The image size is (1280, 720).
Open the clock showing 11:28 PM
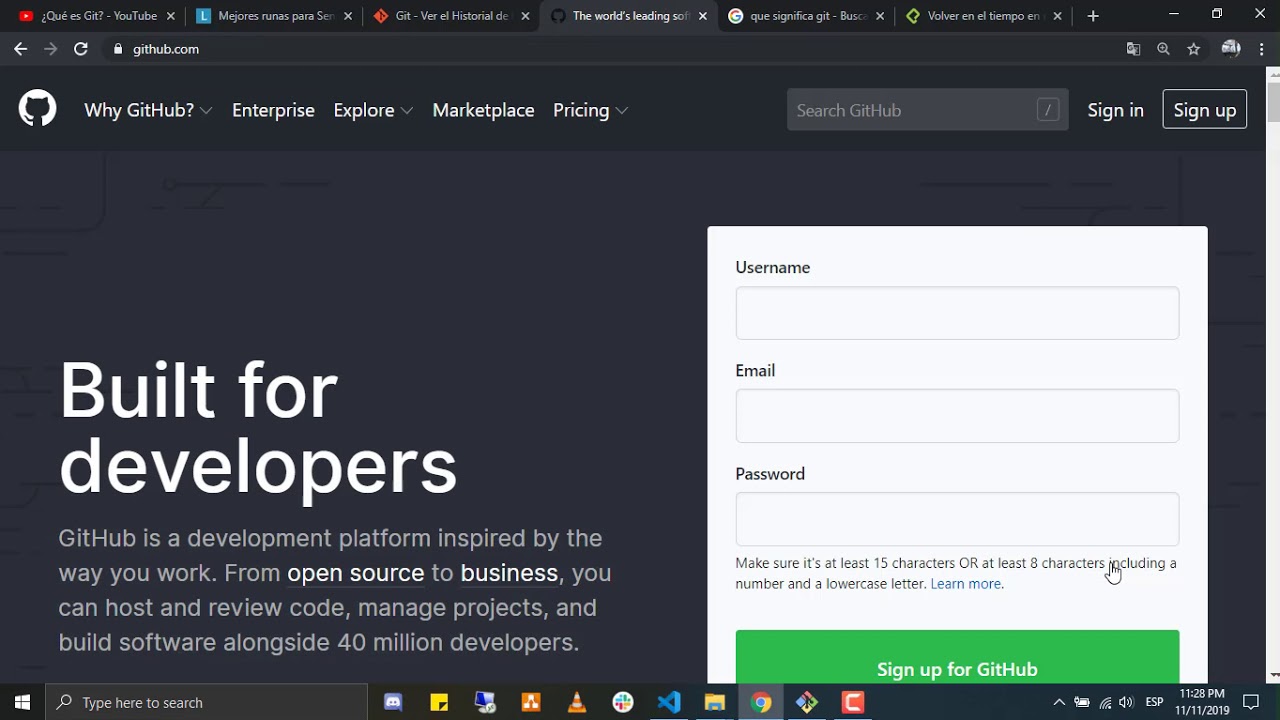(x=1202, y=702)
